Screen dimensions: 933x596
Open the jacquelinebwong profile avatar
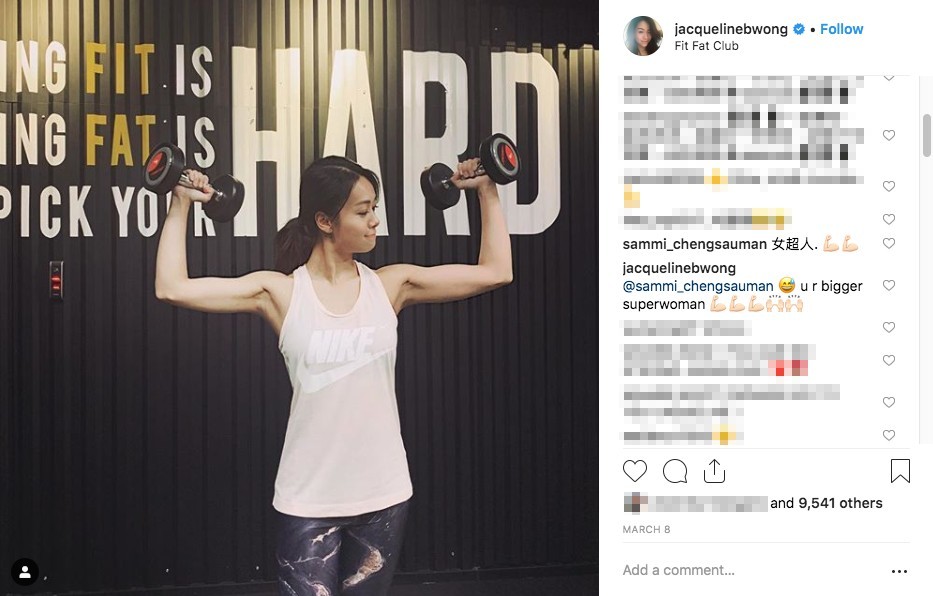(643, 36)
